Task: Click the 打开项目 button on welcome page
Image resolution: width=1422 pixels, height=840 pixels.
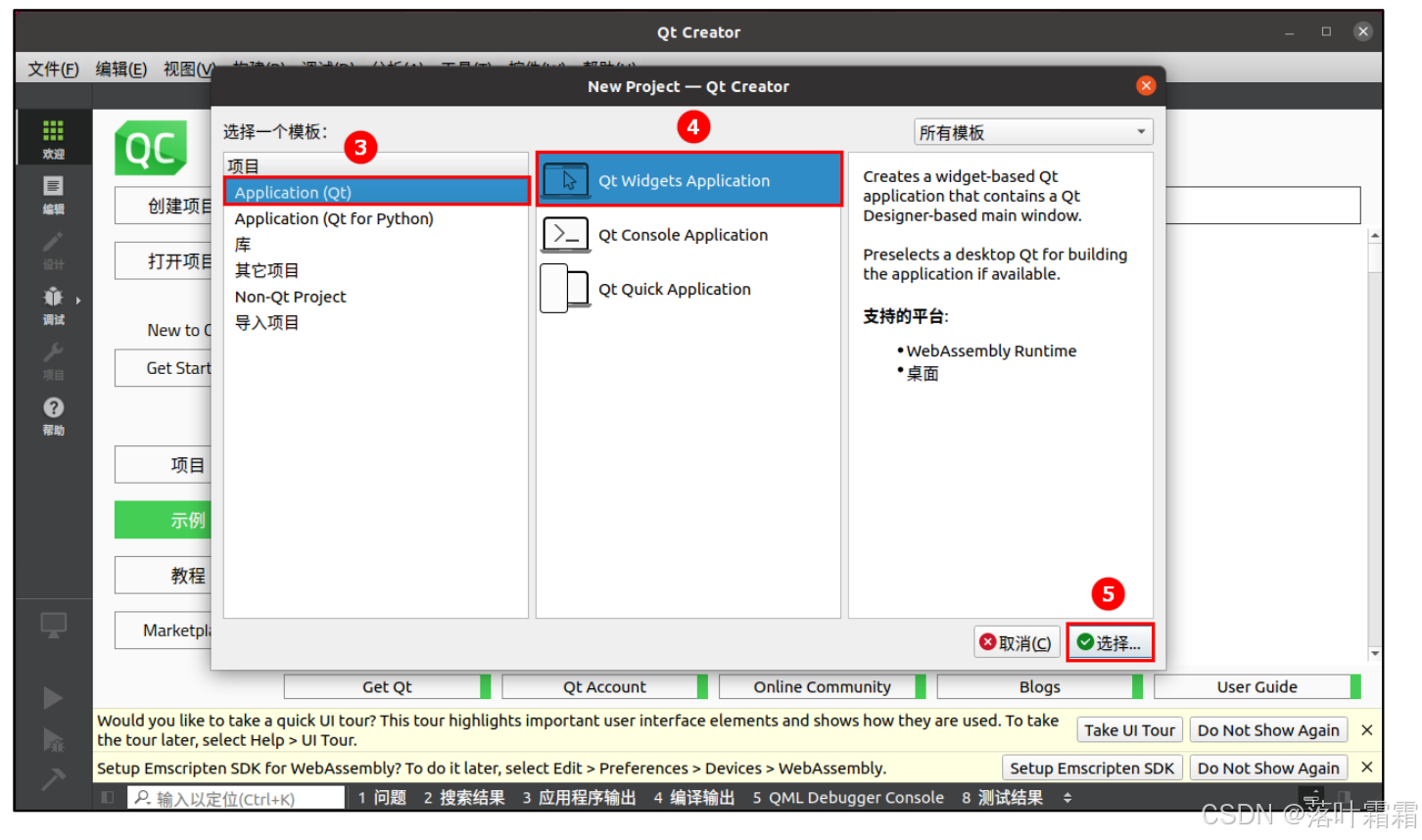Action: 164,261
